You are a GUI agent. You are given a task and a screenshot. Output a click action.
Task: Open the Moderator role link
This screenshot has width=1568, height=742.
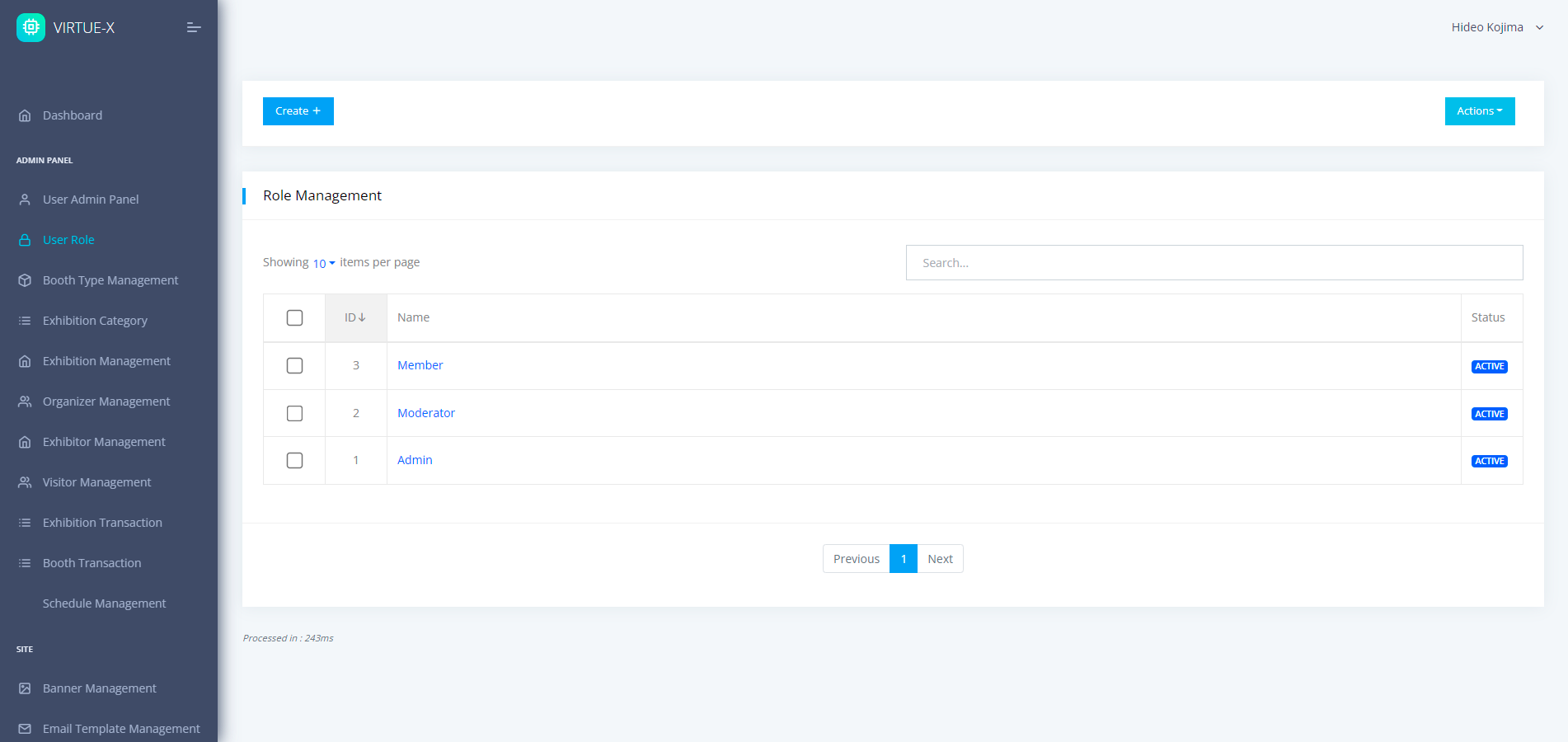point(425,413)
